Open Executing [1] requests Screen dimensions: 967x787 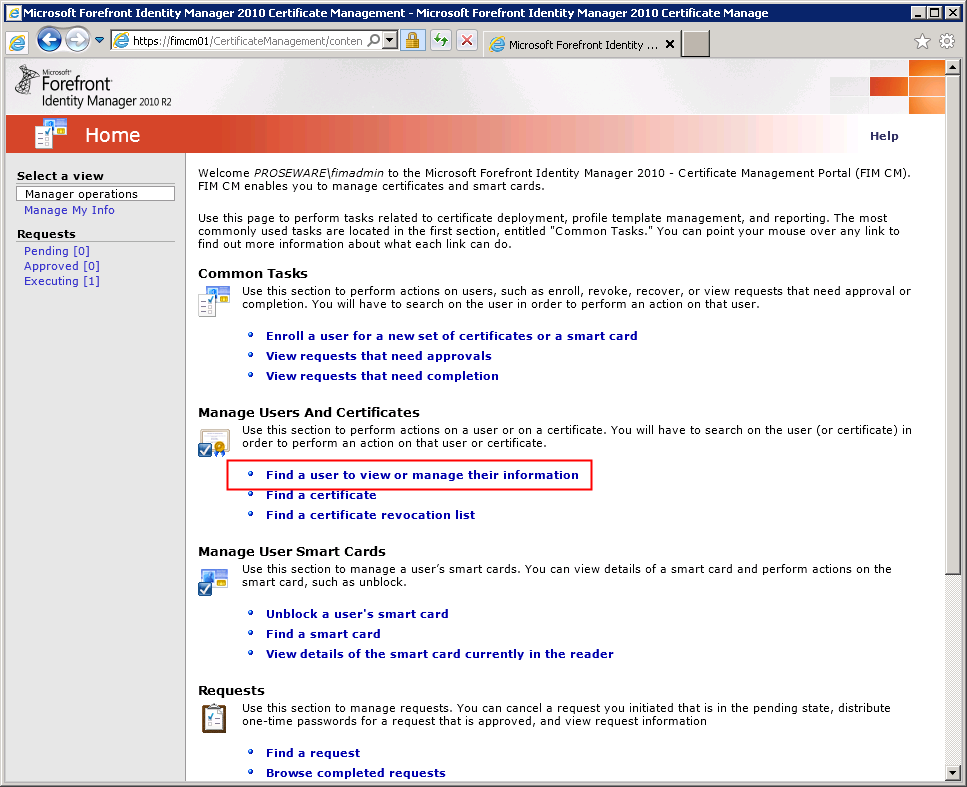(62, 281)
